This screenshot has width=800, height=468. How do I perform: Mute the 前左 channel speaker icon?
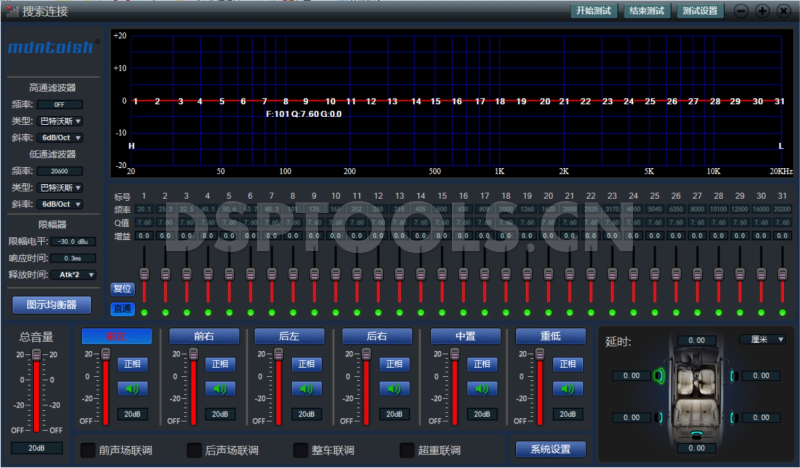click(x=133, y=389)
